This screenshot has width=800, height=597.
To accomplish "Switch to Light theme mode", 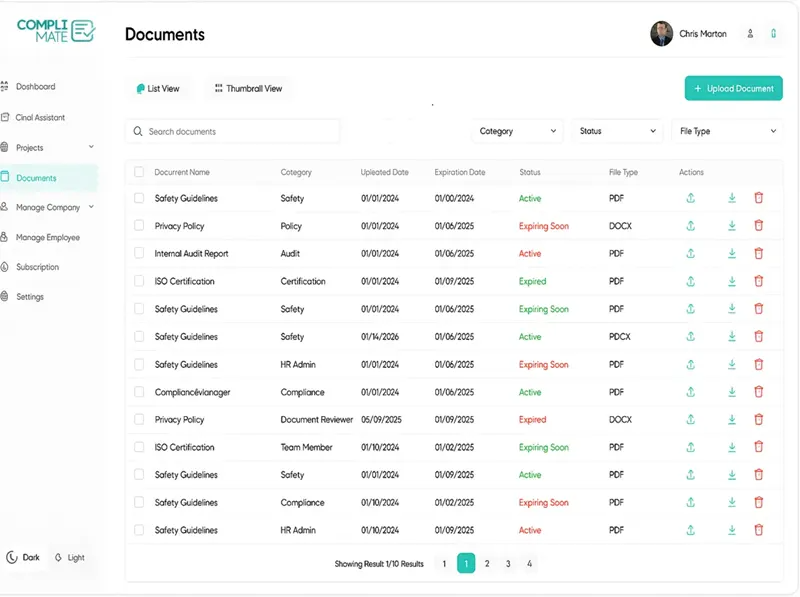I will pos(70,557).
